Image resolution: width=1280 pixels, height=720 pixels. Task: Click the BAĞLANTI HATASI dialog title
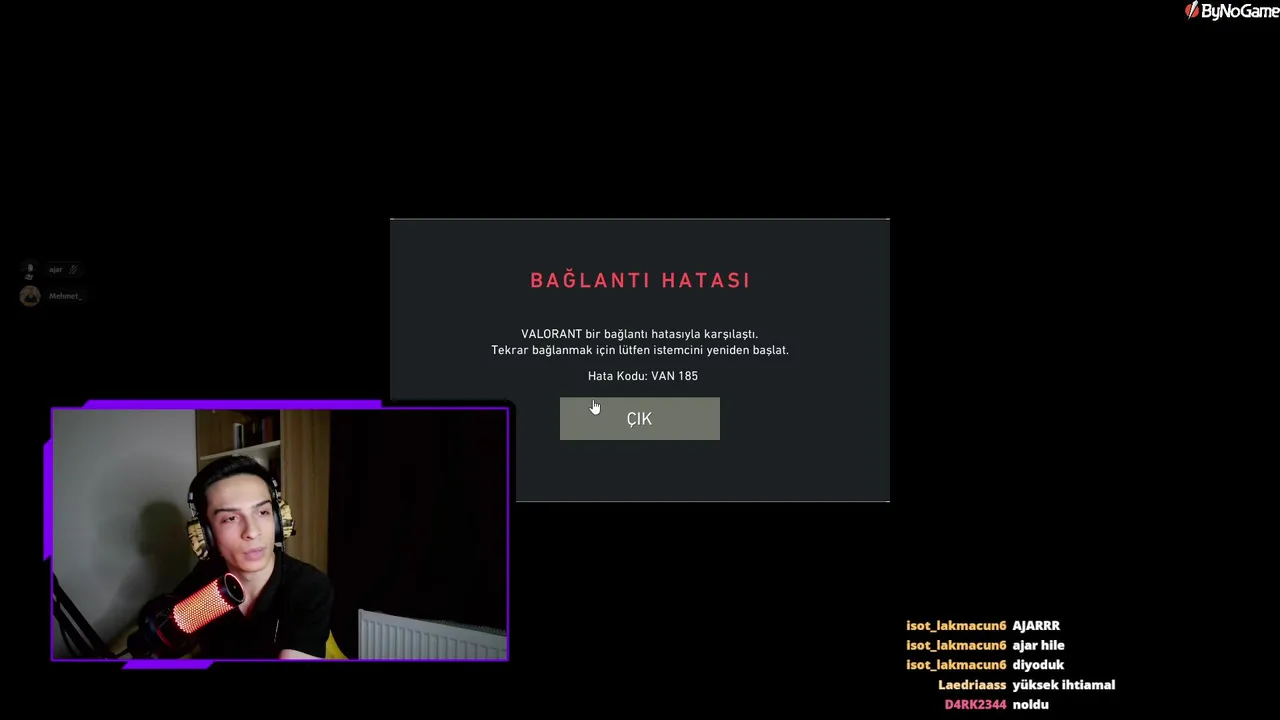point(640,280)
